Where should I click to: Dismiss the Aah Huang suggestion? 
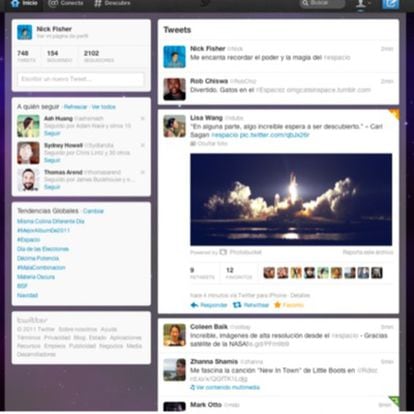click(142, 118)
